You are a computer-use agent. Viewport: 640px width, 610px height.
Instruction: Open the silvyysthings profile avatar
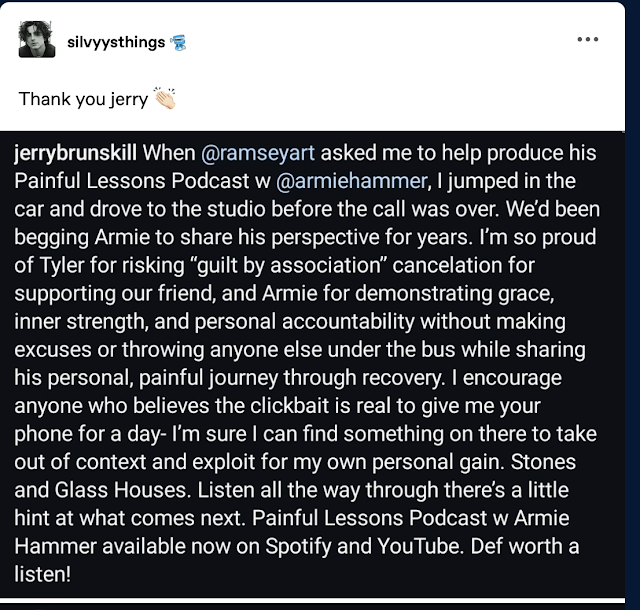click(37, 39)
